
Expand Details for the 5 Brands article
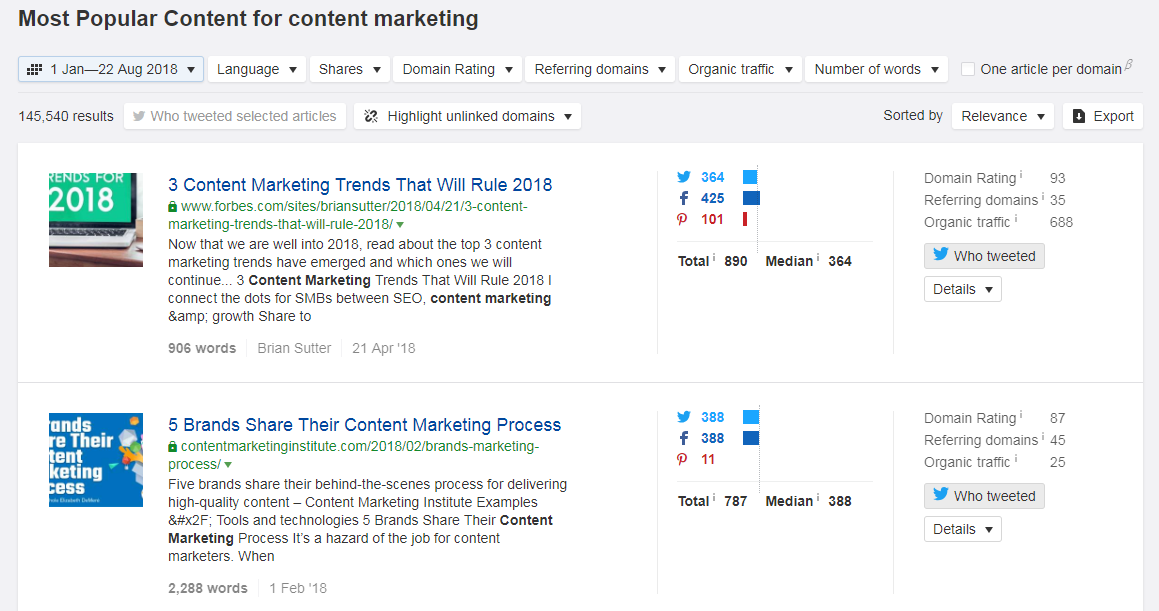click(962, 530)
